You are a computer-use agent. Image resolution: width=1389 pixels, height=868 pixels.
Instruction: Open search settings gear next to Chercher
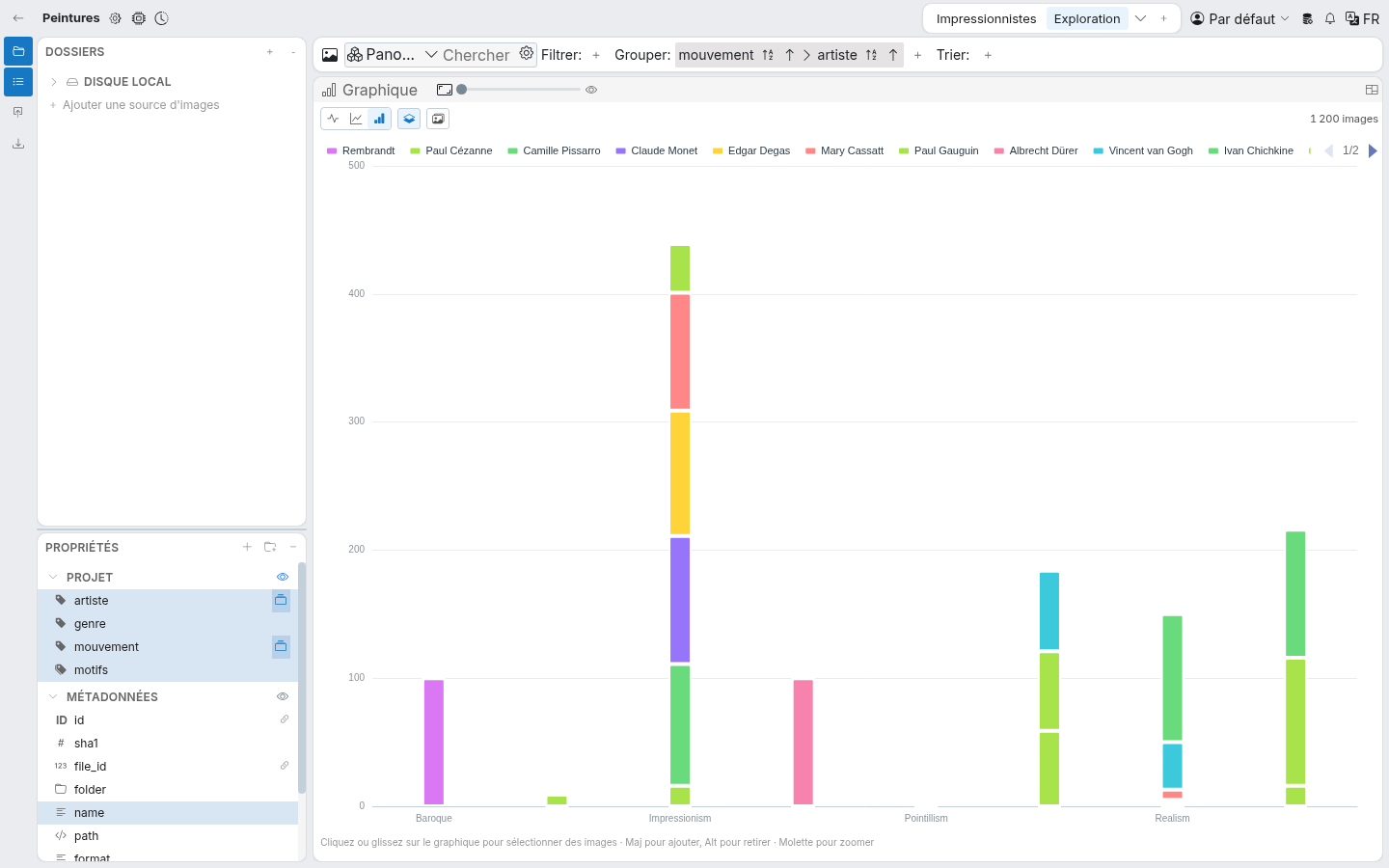pyautogui.click(x=527, y=54)
